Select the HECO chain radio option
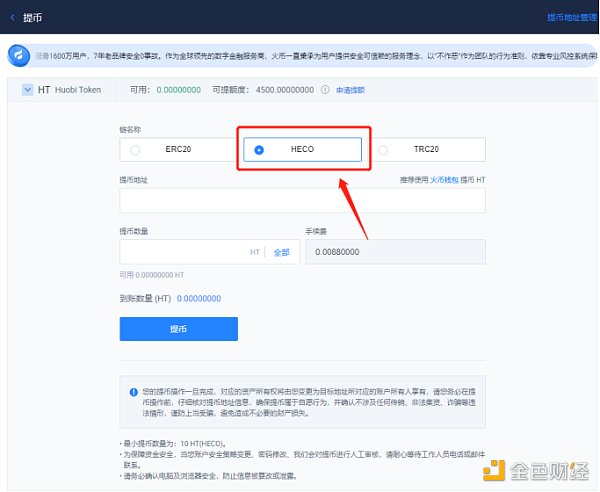Viewport: 600px width, 492px height. pyautogui.click(x=260, y=150)
